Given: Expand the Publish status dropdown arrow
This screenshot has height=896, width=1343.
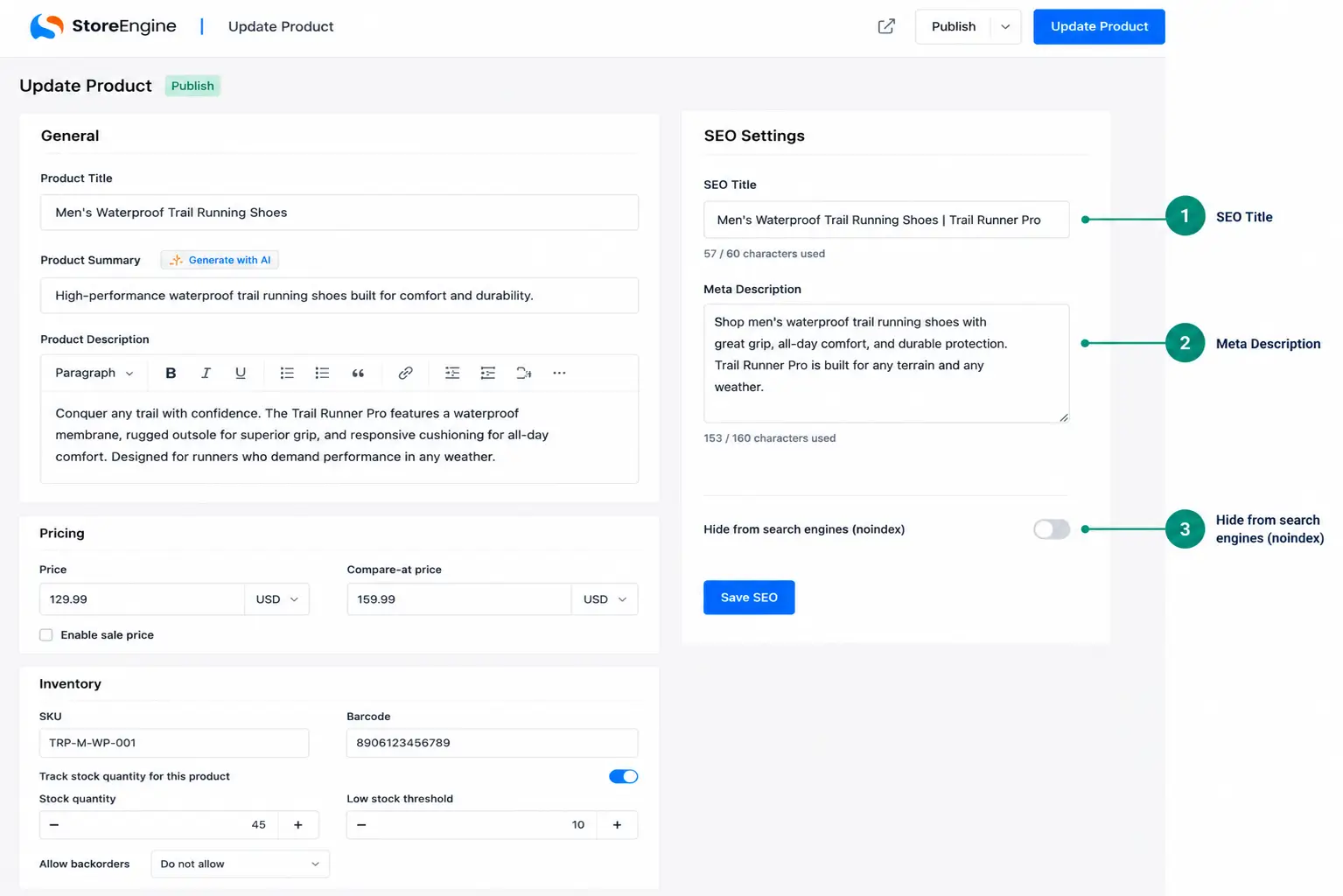Looking at the screenshot, I should click(1005, 26).
